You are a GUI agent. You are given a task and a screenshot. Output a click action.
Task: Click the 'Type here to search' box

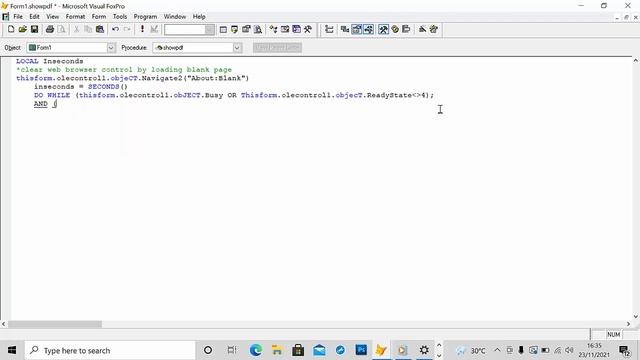(110, 350)
